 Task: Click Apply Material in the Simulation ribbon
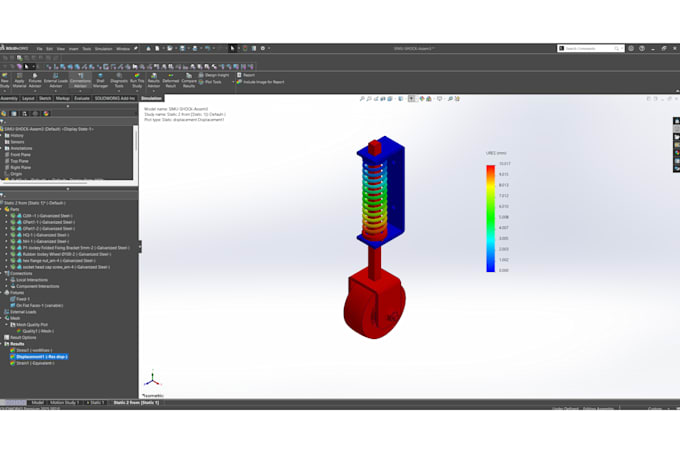coord(19,81)
